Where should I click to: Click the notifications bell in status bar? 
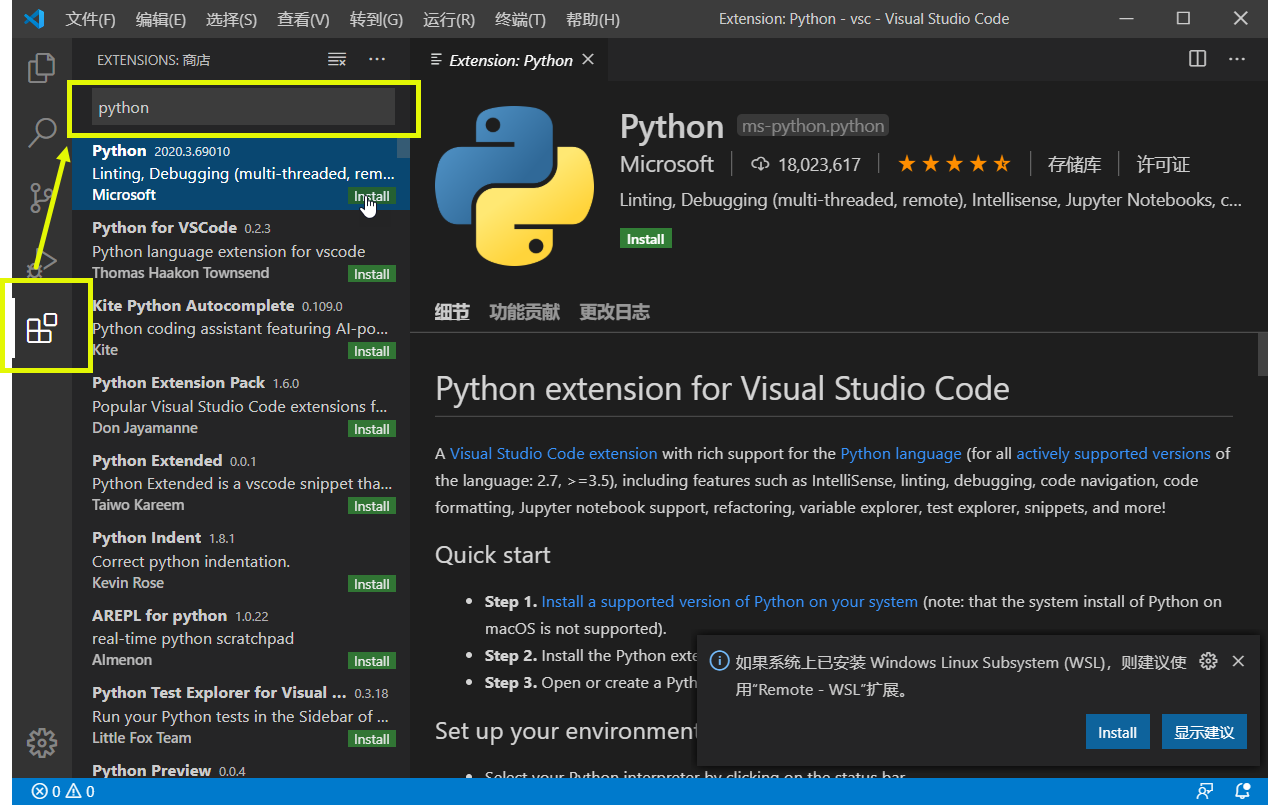(x=1243, y=791)
